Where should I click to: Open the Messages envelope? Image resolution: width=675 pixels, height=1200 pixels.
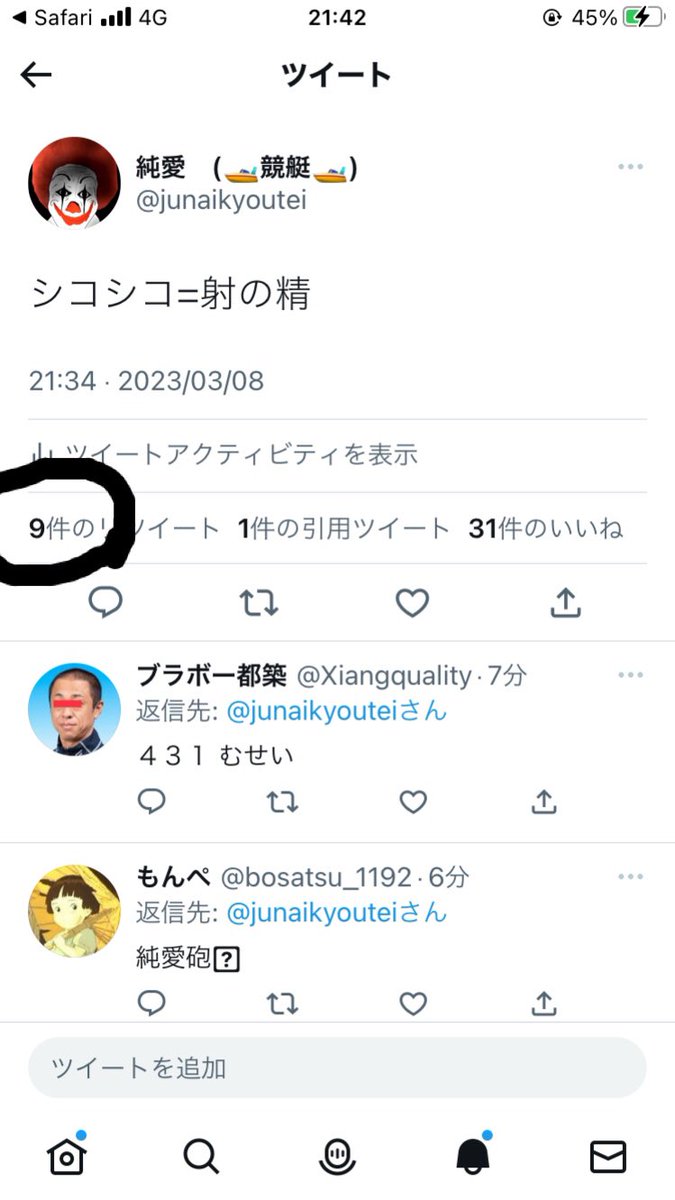[608, 1156]
